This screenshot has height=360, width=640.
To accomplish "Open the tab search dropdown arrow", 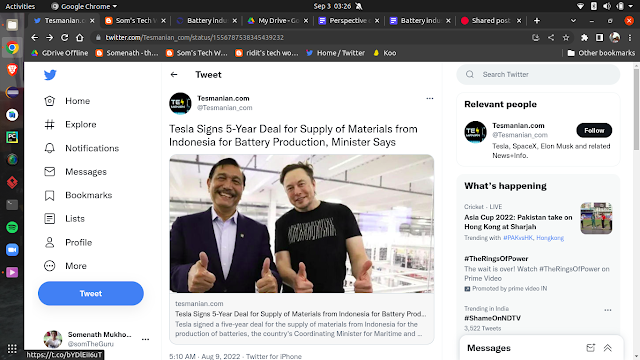I will point(573,21).
